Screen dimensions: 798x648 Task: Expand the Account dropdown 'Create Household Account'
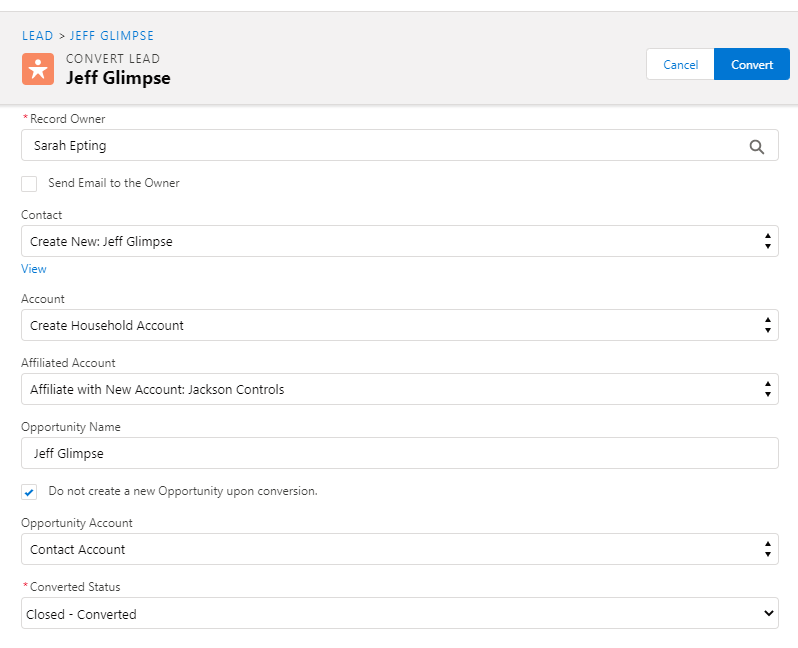[x=398, y=325]
